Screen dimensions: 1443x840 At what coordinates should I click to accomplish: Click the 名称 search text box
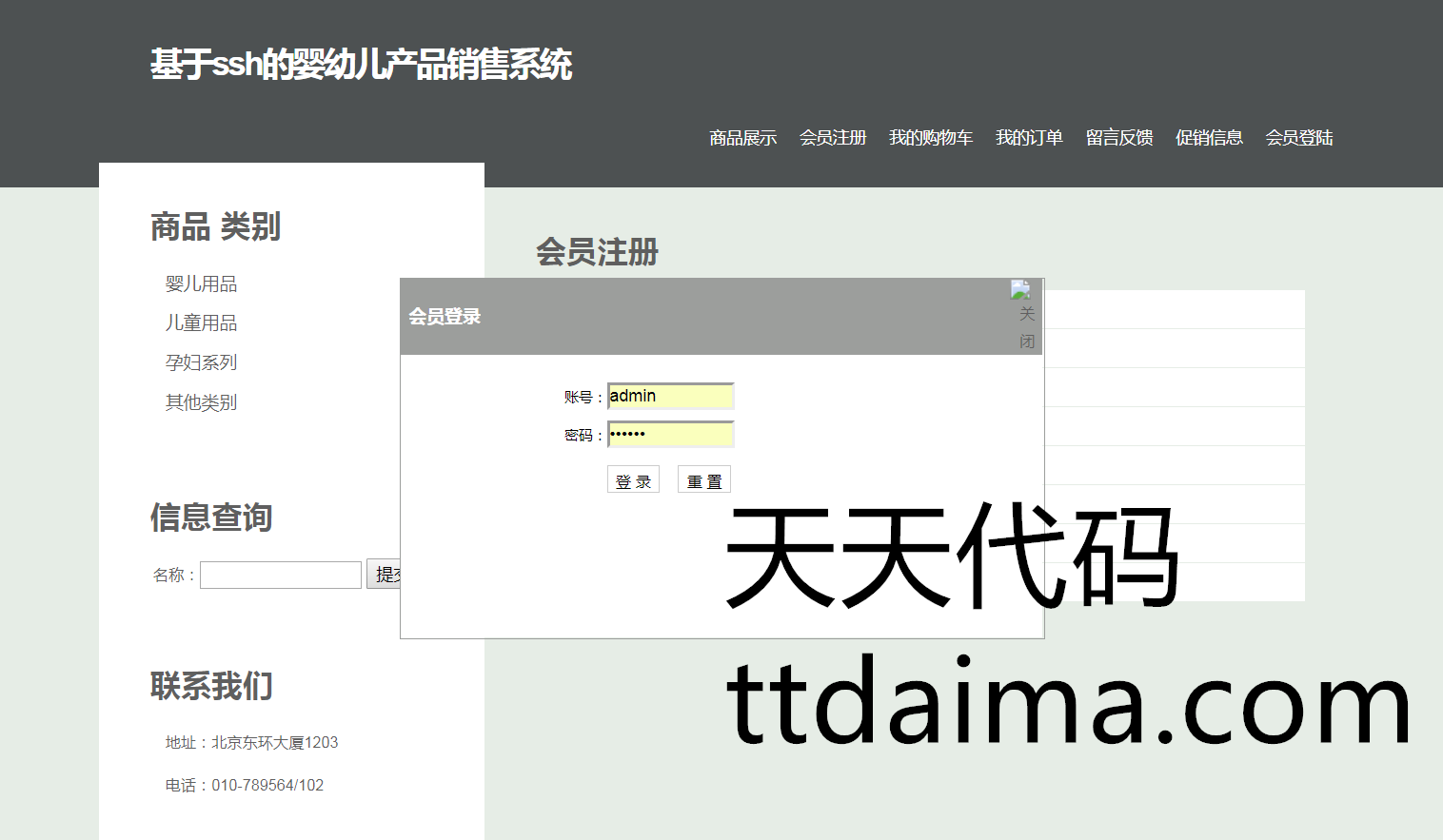coord(280,575)
